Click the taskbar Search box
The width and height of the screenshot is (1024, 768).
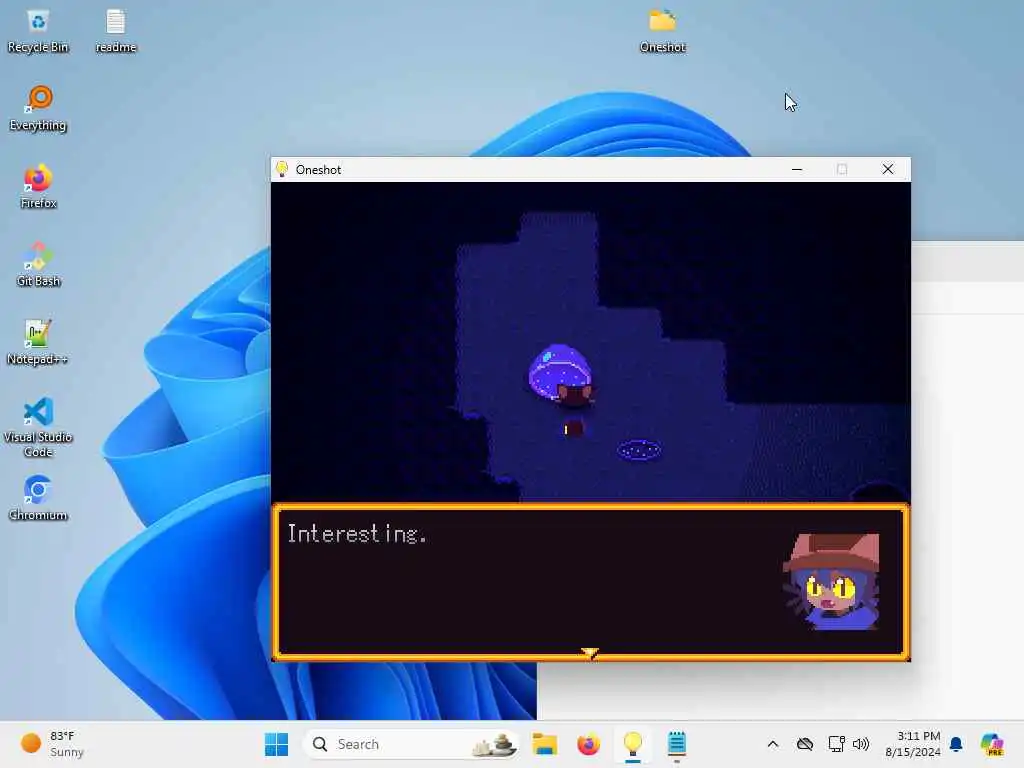[411, 744]
